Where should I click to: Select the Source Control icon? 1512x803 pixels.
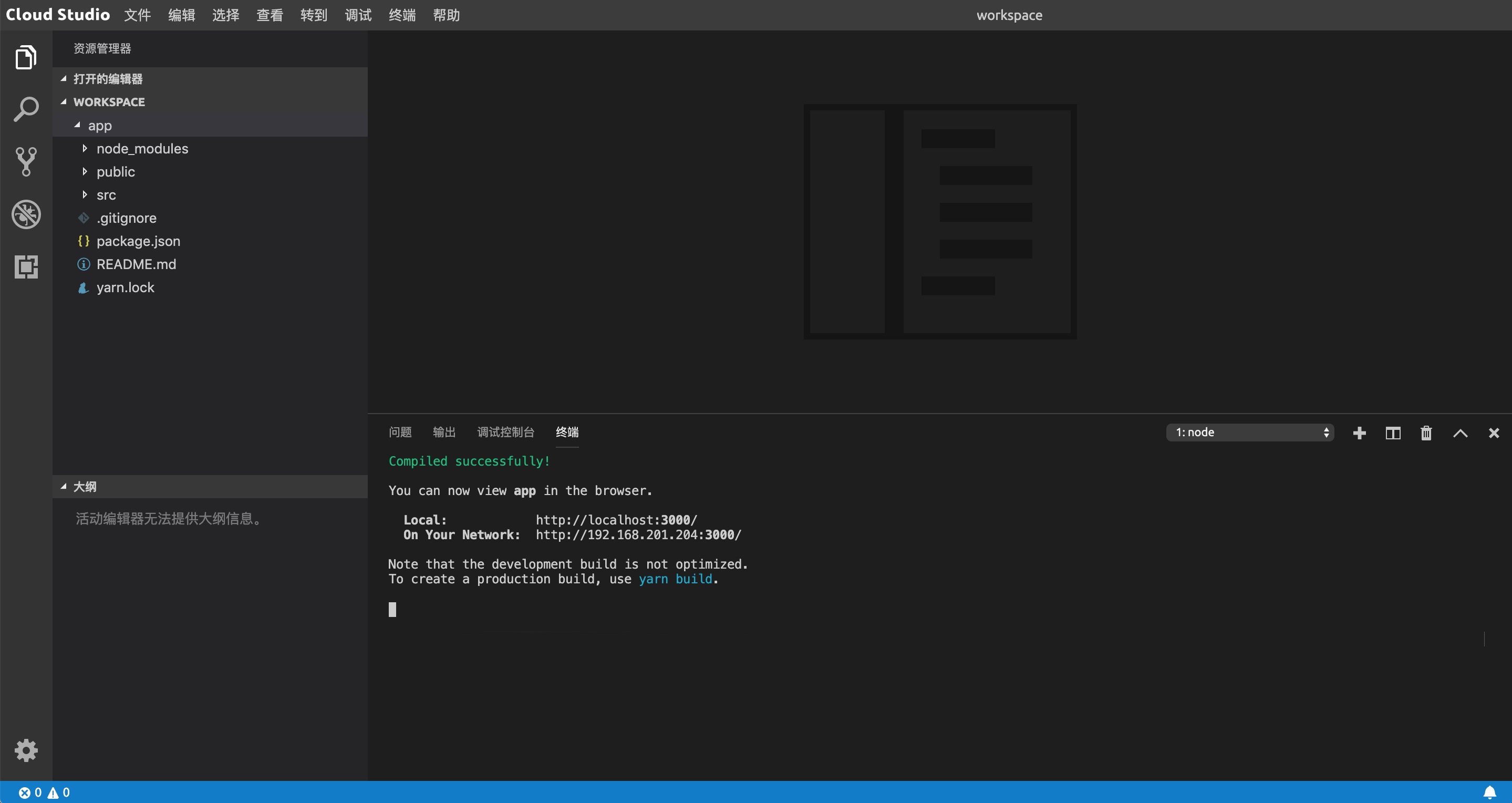(x=26, y=161)
